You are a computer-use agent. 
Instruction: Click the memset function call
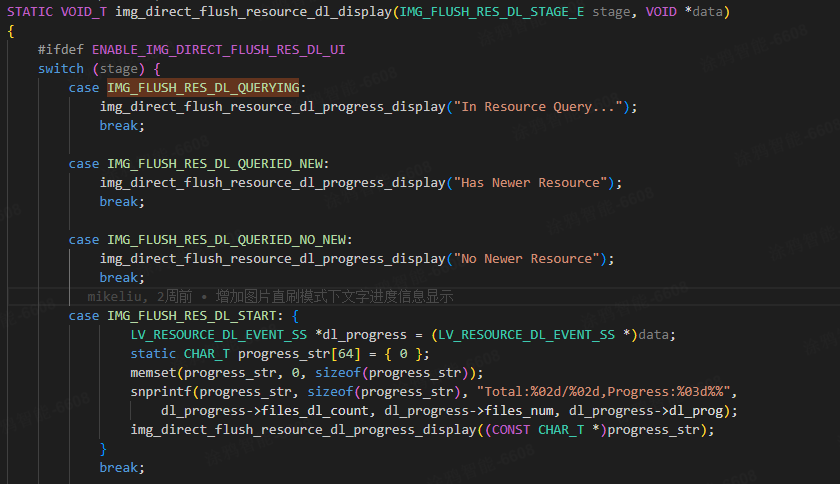tap(153, 373)
